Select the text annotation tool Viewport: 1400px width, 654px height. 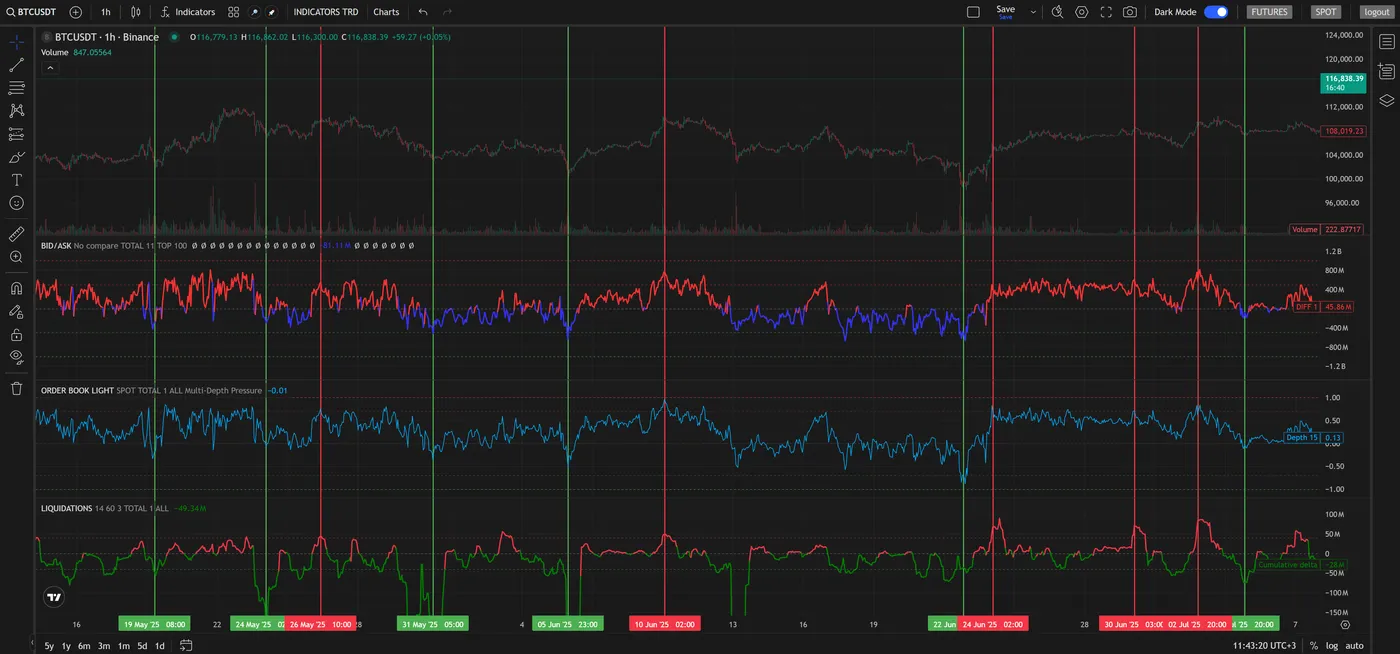(16, 180)
